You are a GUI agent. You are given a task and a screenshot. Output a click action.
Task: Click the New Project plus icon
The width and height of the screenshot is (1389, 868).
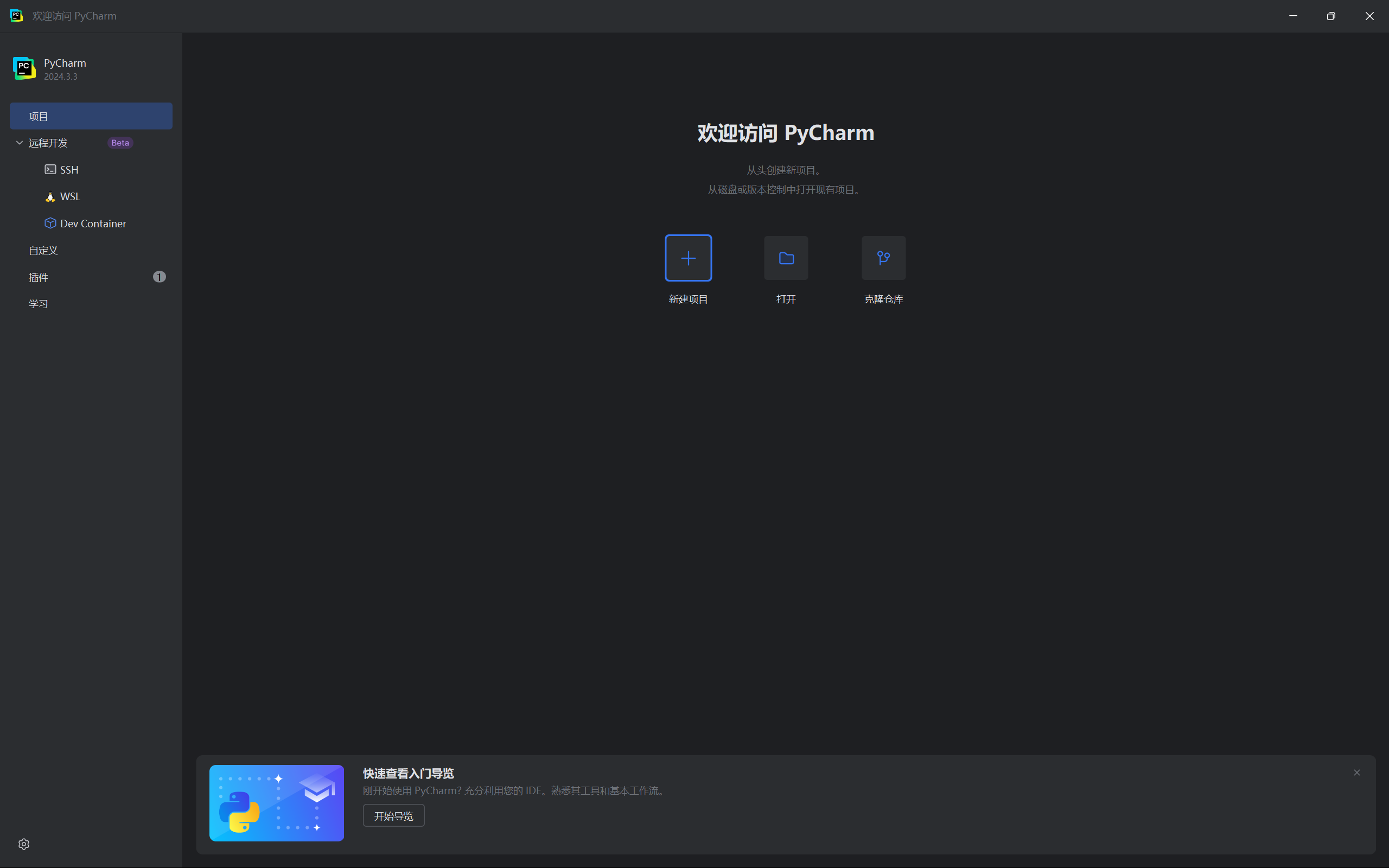tap(688, 258)
